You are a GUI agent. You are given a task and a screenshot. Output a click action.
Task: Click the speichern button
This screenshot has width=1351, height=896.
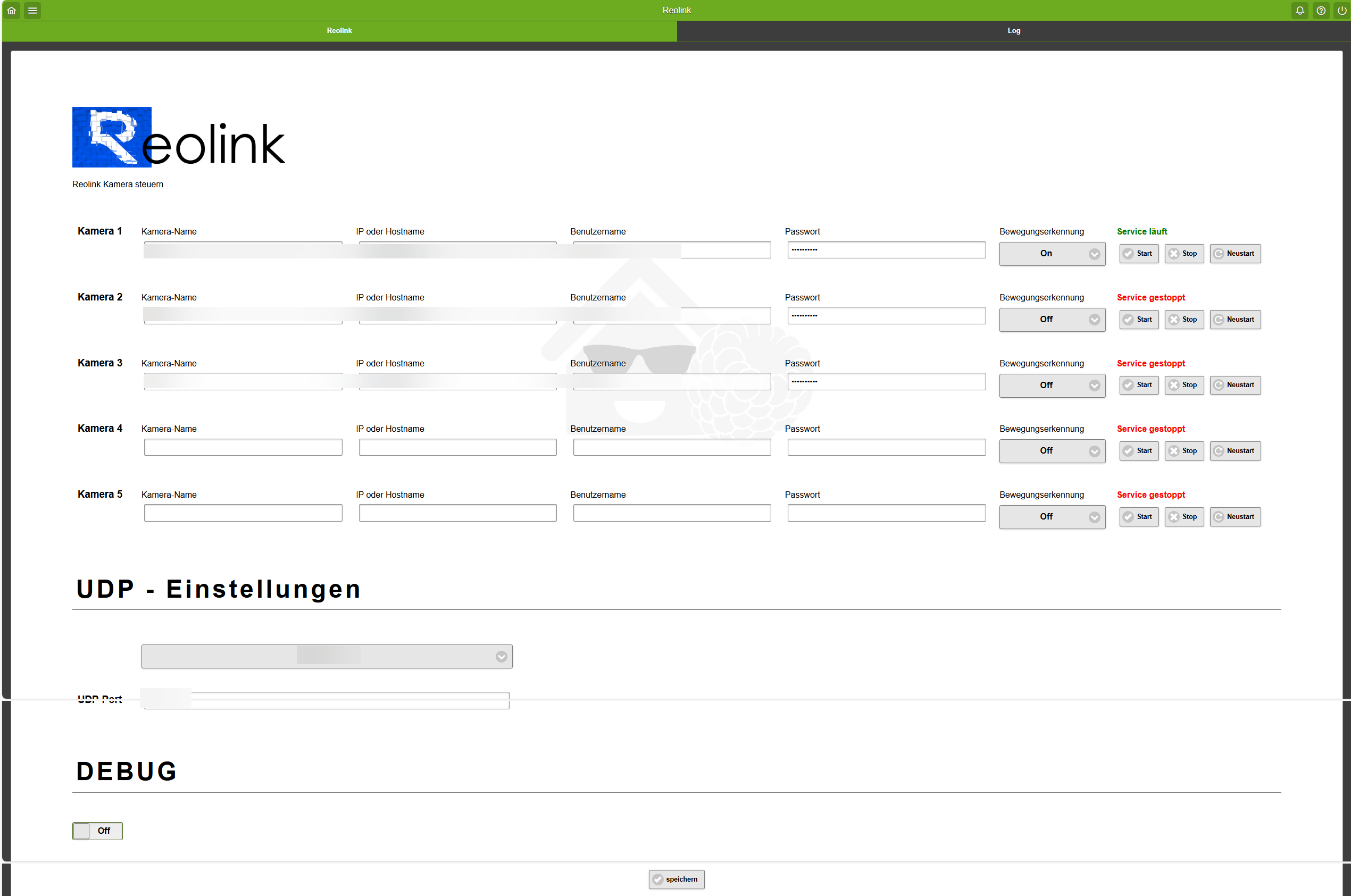coord(676,879)
